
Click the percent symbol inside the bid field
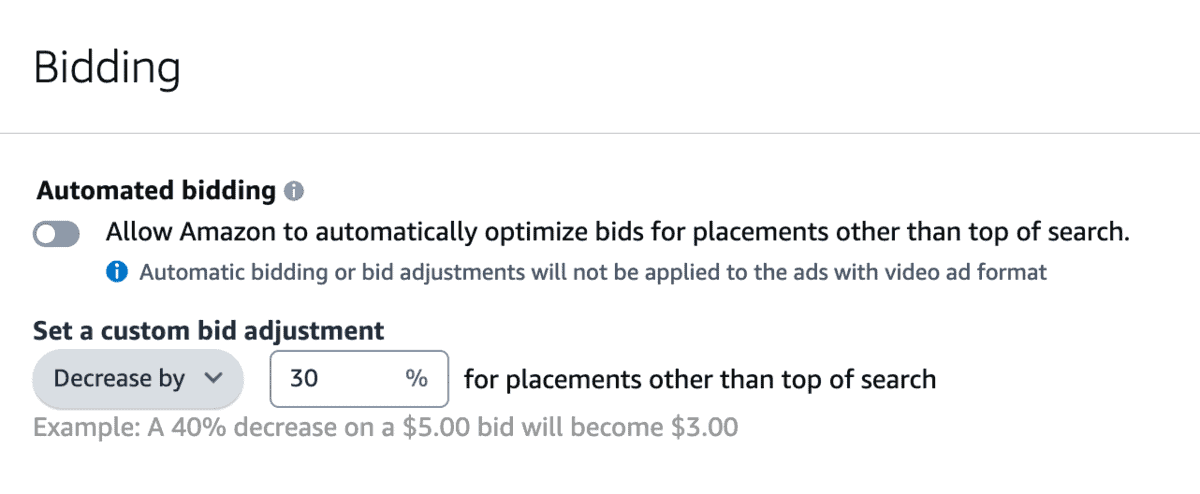[x=415, y=379]
